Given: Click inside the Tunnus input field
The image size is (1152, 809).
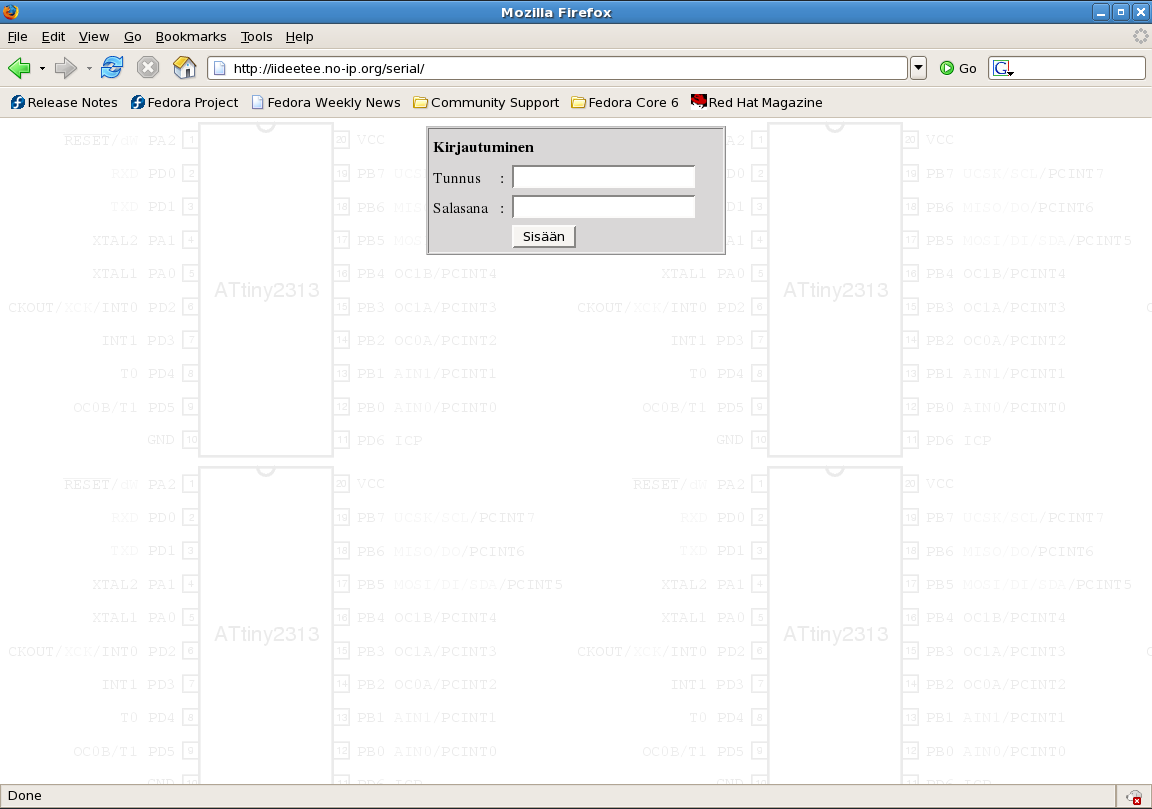Looking at the screenshot, I should pyautogui.click(x=602, y=176).
